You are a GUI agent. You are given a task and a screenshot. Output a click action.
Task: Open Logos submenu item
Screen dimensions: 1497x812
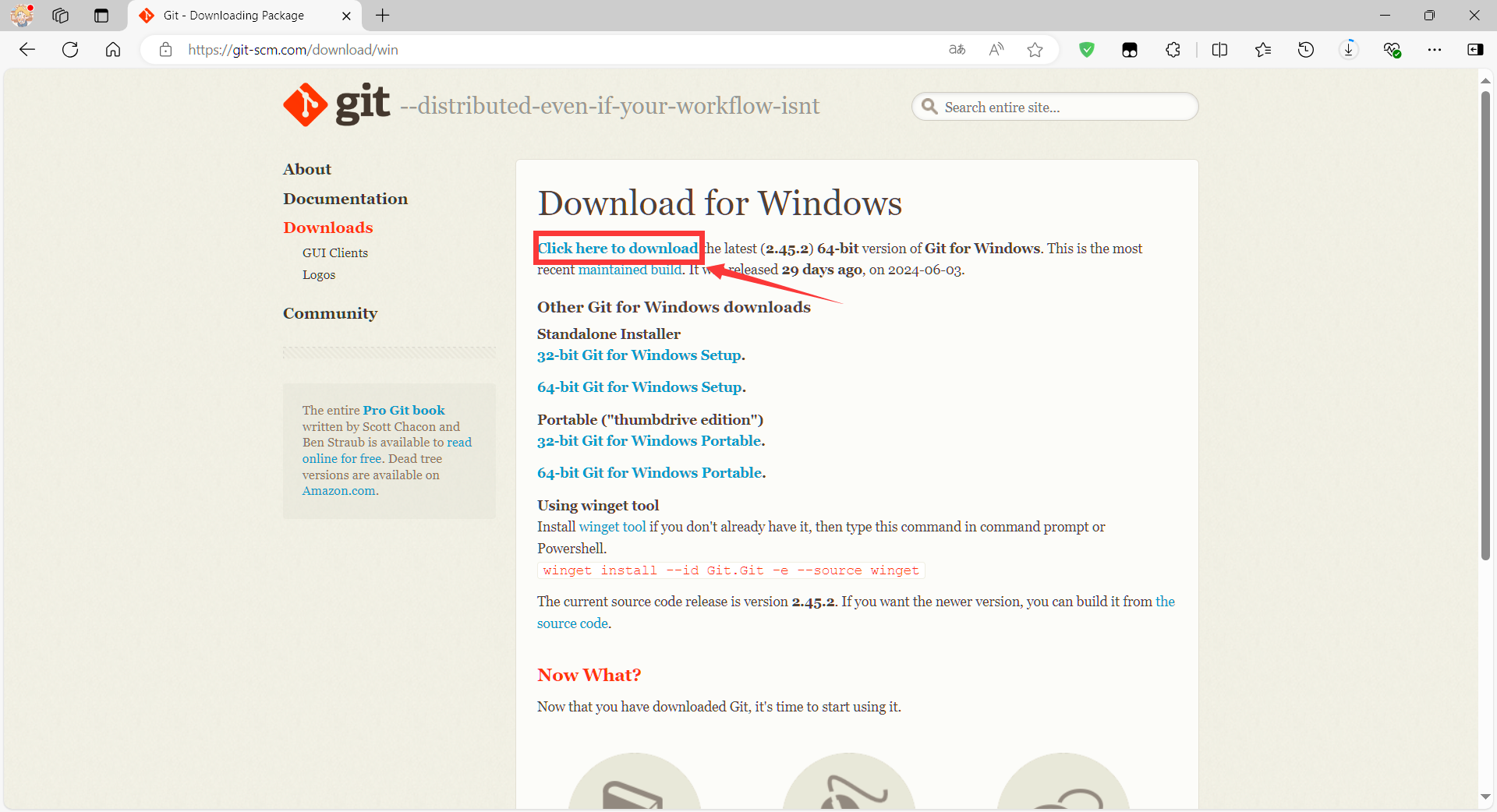[319, 275]
